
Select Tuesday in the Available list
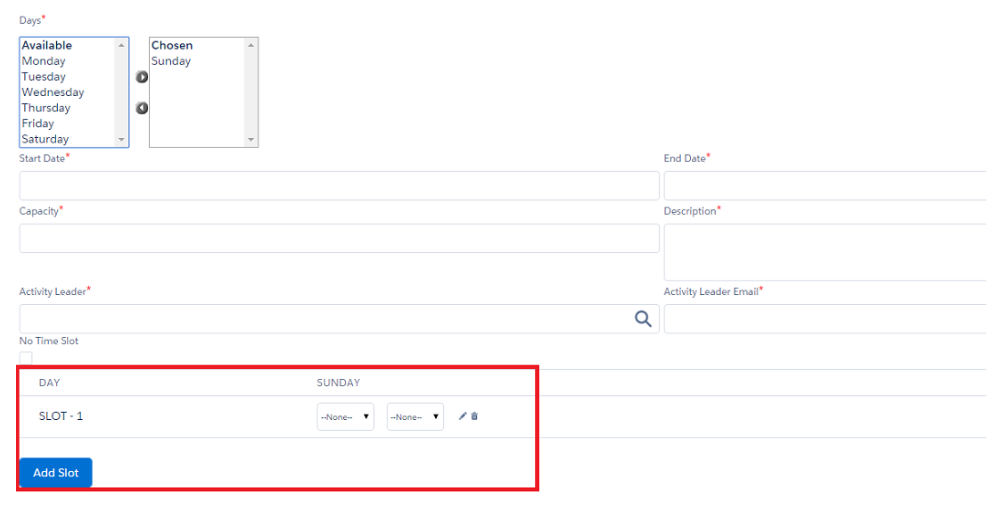click(x=44, y=77)
